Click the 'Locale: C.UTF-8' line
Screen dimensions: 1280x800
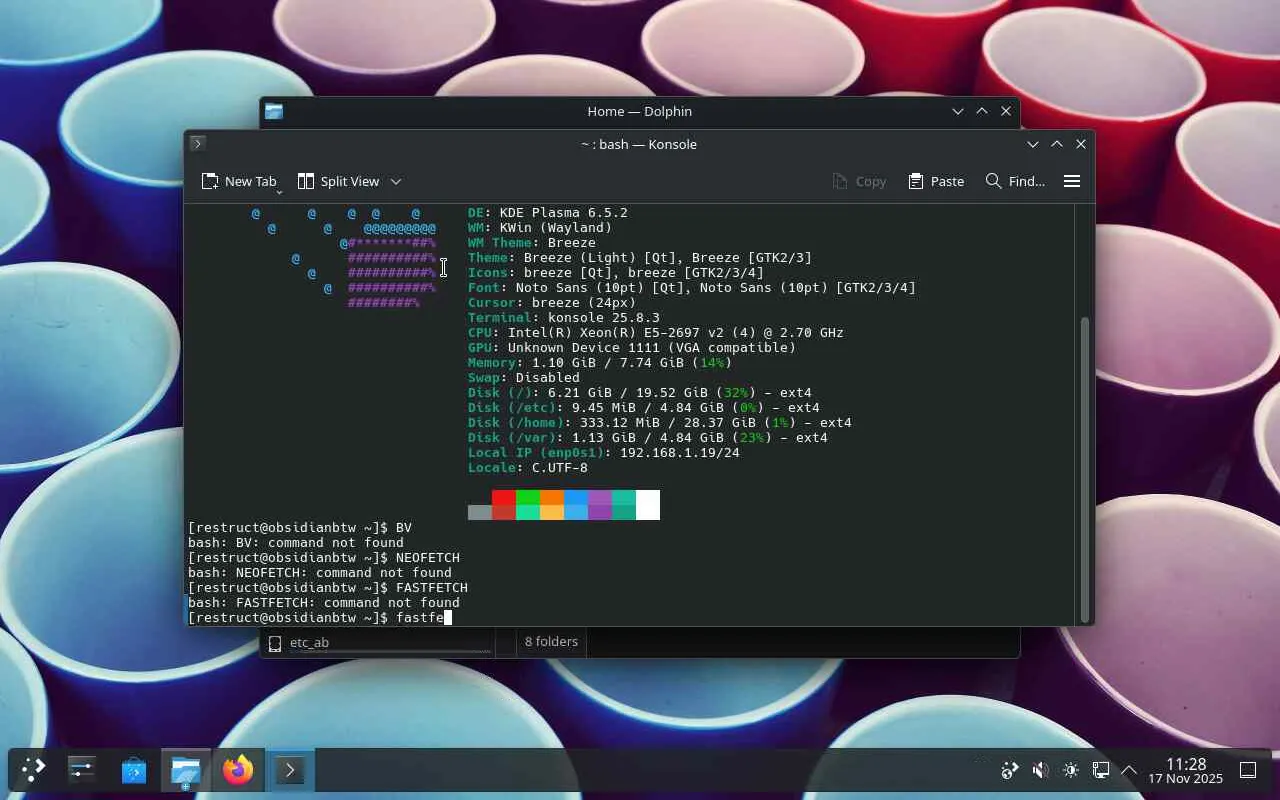tap(528, 468)
